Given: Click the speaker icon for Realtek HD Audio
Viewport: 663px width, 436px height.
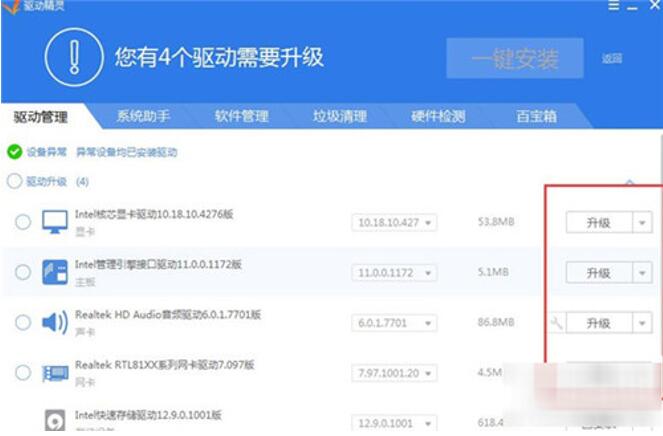Looking at the screenshot, I should pyautogui.click(x=55, y=322).
